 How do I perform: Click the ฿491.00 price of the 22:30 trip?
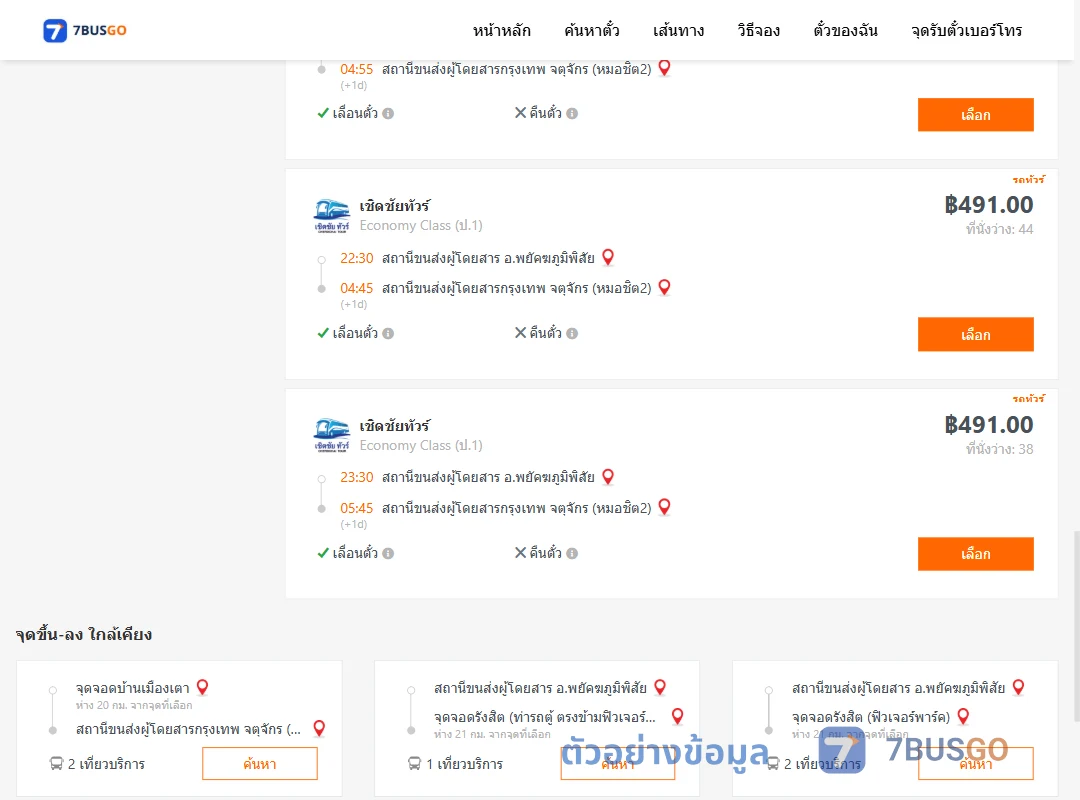[988, 205]
